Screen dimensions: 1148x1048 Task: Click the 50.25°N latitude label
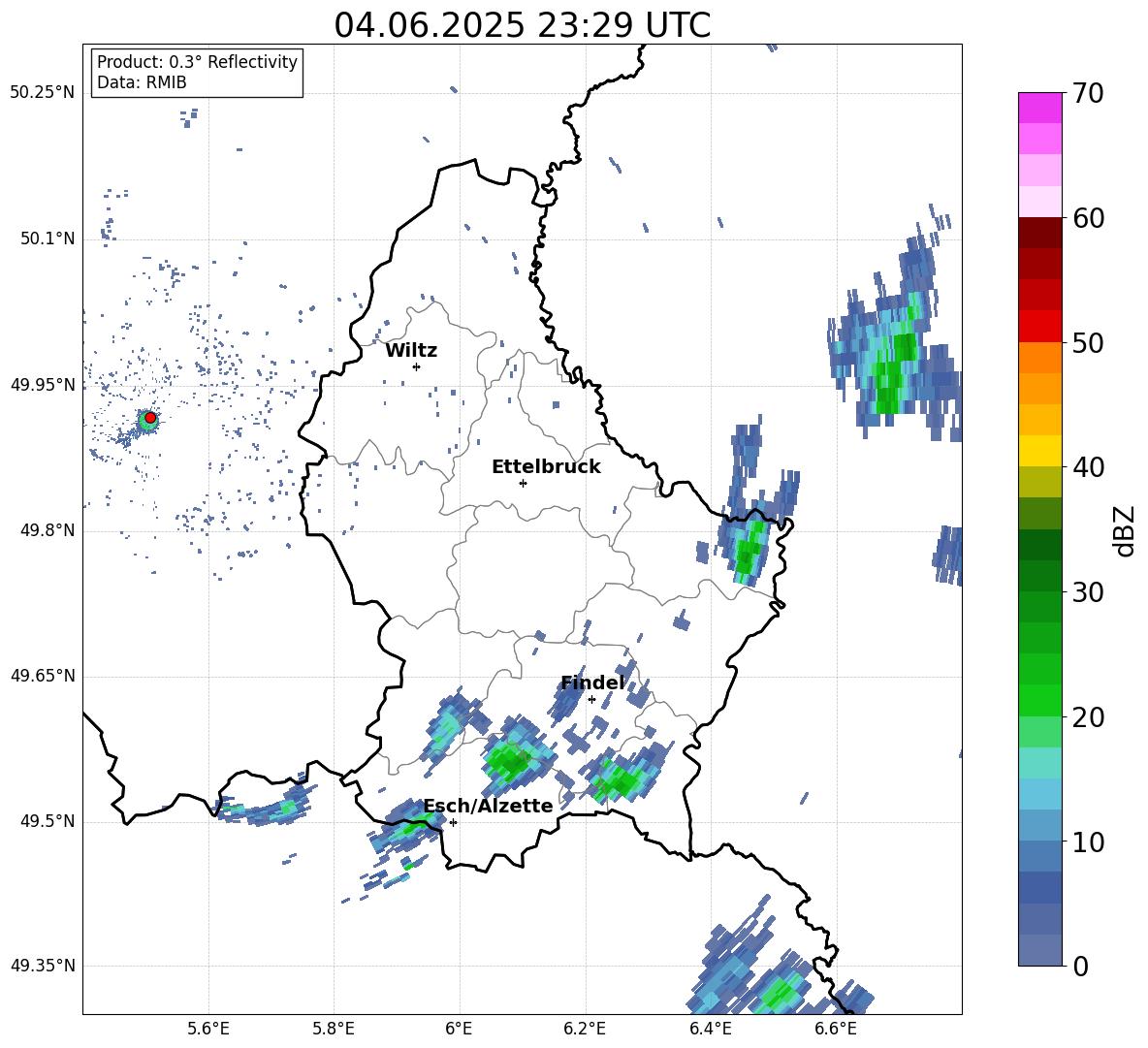click(43, 93)
